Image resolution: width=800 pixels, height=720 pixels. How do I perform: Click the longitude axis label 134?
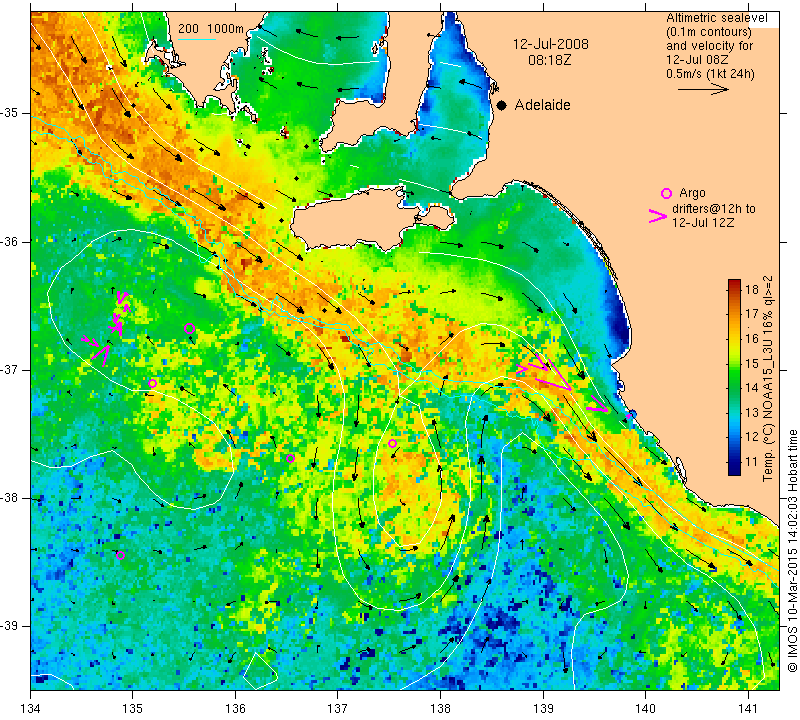(31, 709)
